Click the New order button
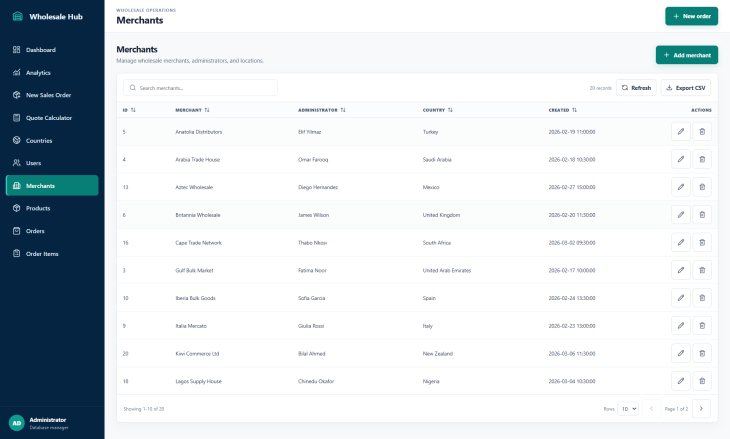The height and width of the screenshot is (439, 730). [x=691, y=16]
